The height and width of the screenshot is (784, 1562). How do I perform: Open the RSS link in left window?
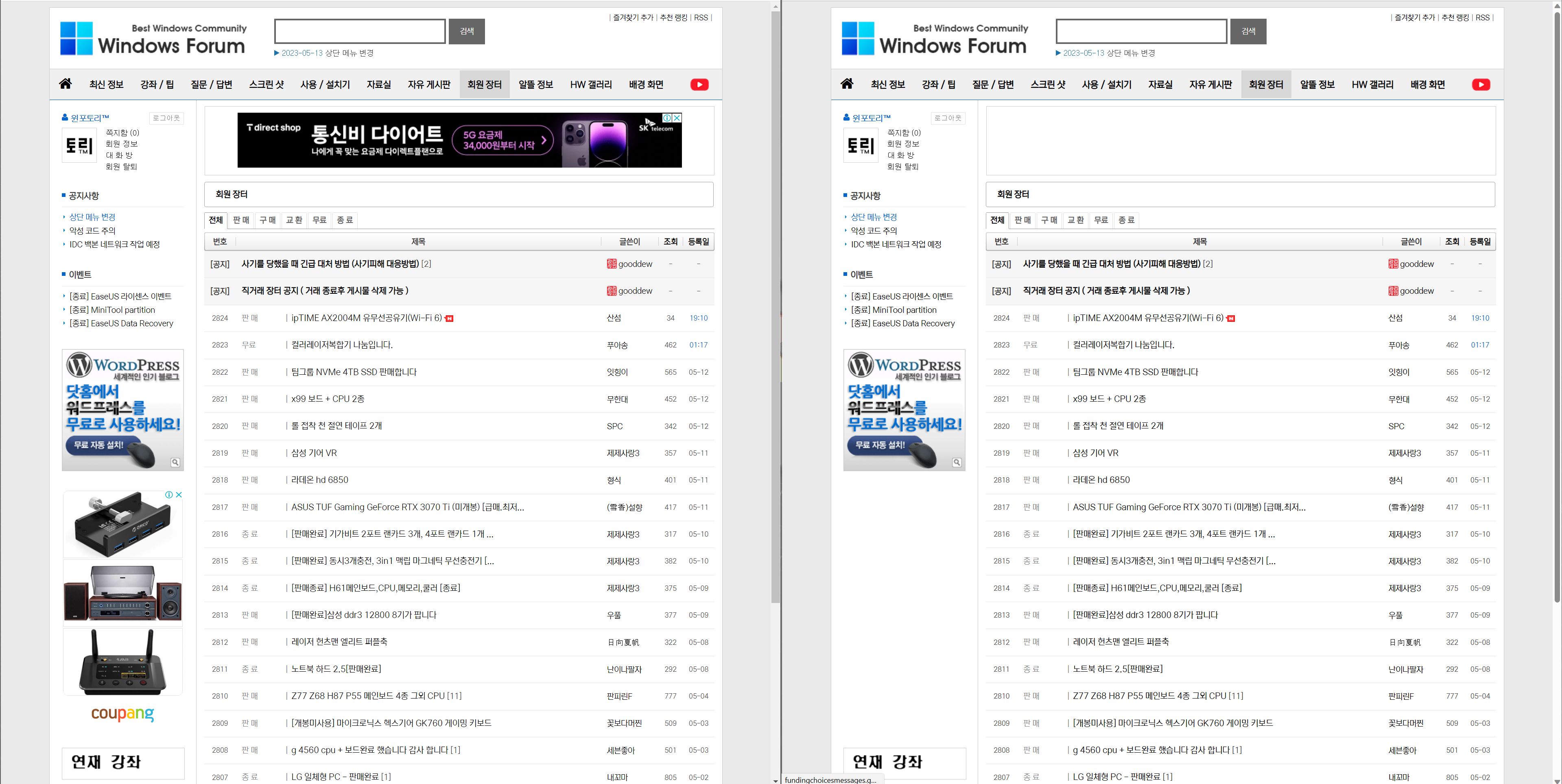tap(701, 17)
